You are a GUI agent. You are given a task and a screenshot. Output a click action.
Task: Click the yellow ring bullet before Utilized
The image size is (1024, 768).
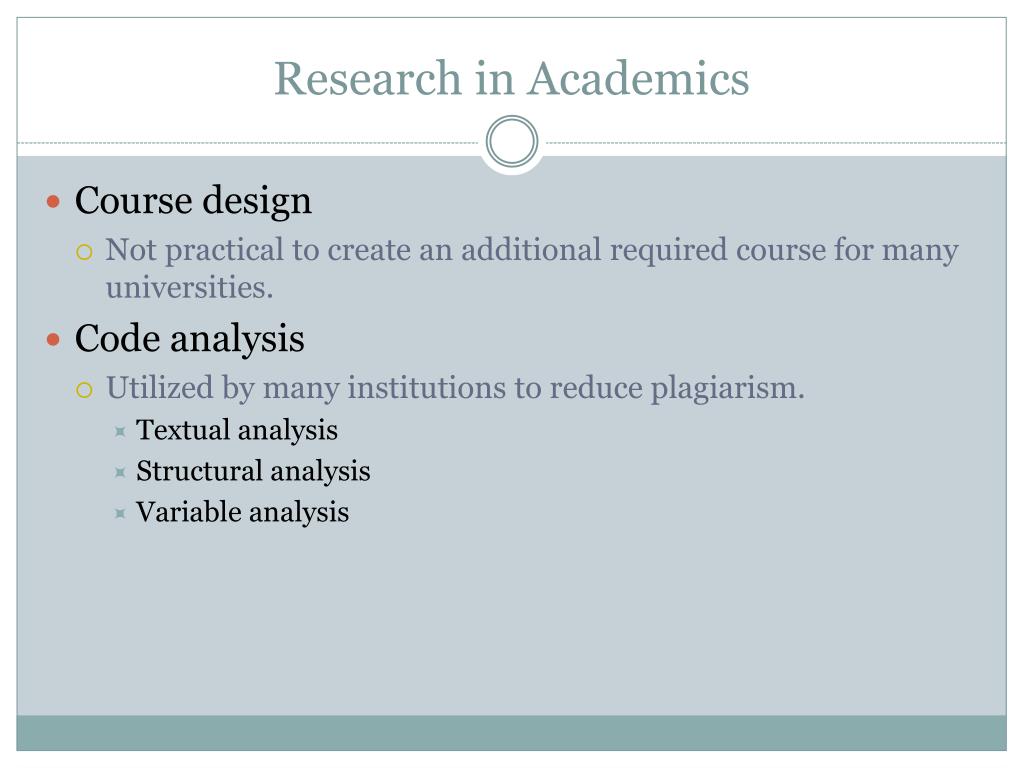84,391
